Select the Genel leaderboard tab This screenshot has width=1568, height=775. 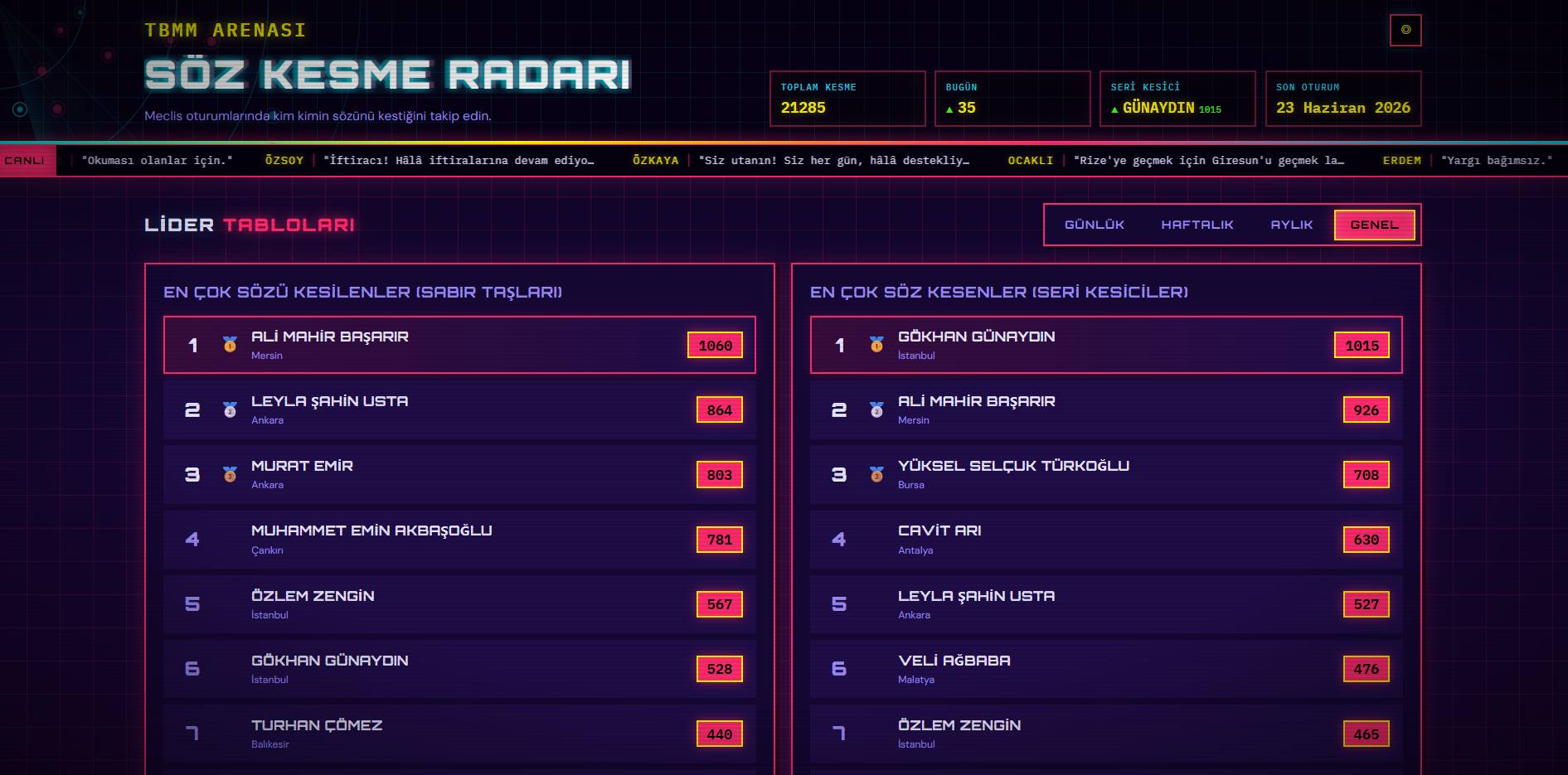pos(1374,225)
